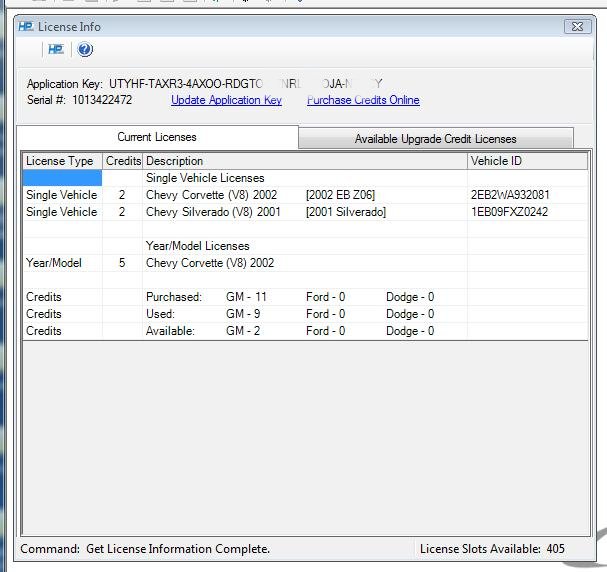The width and height of the screenshot is (607, 572).
Task: Click the Get License Information Complete status message
Action: (x=178, y=549)
